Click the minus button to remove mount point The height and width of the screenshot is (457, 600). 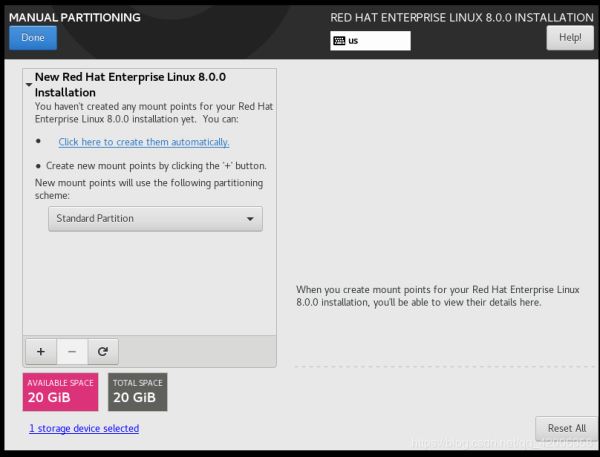click(72, 351)
